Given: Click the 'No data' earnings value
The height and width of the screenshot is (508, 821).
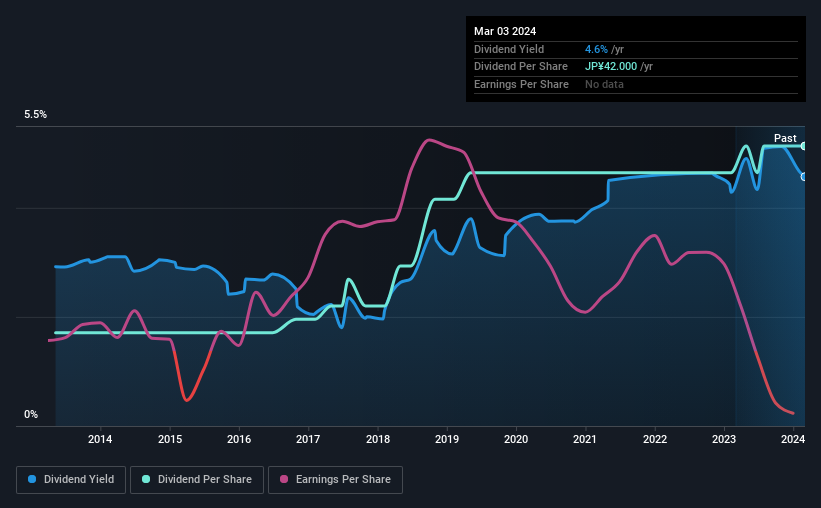Looking at the screenshot, I should pos(604,84).
